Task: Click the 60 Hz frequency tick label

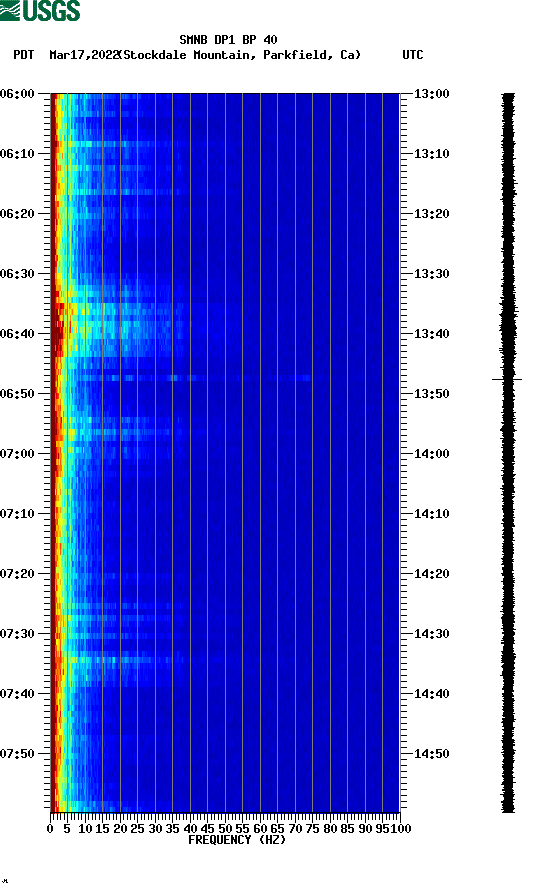Action: 260,829
